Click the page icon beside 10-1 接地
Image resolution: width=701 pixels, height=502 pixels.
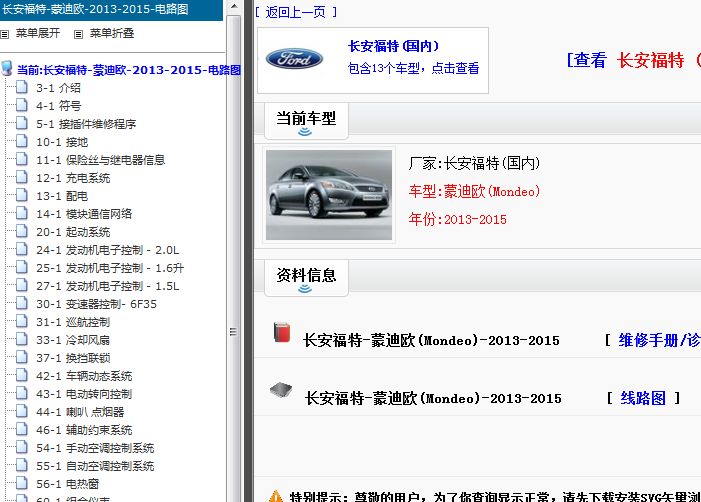[x=21, y=141]
